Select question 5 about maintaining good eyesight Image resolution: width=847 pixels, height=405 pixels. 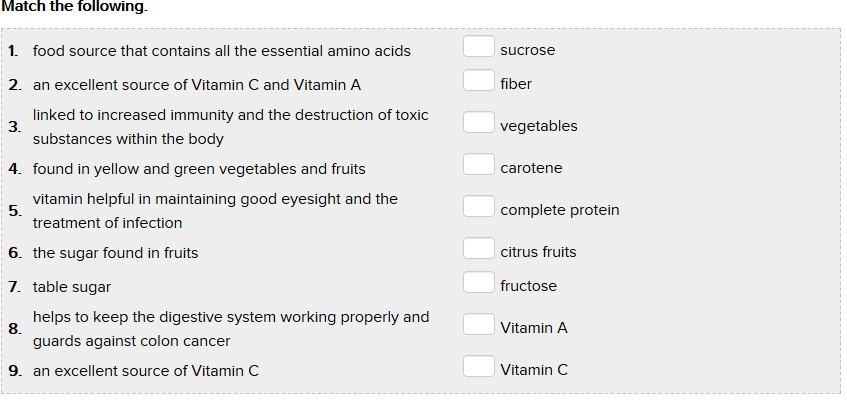click(215, 211)
